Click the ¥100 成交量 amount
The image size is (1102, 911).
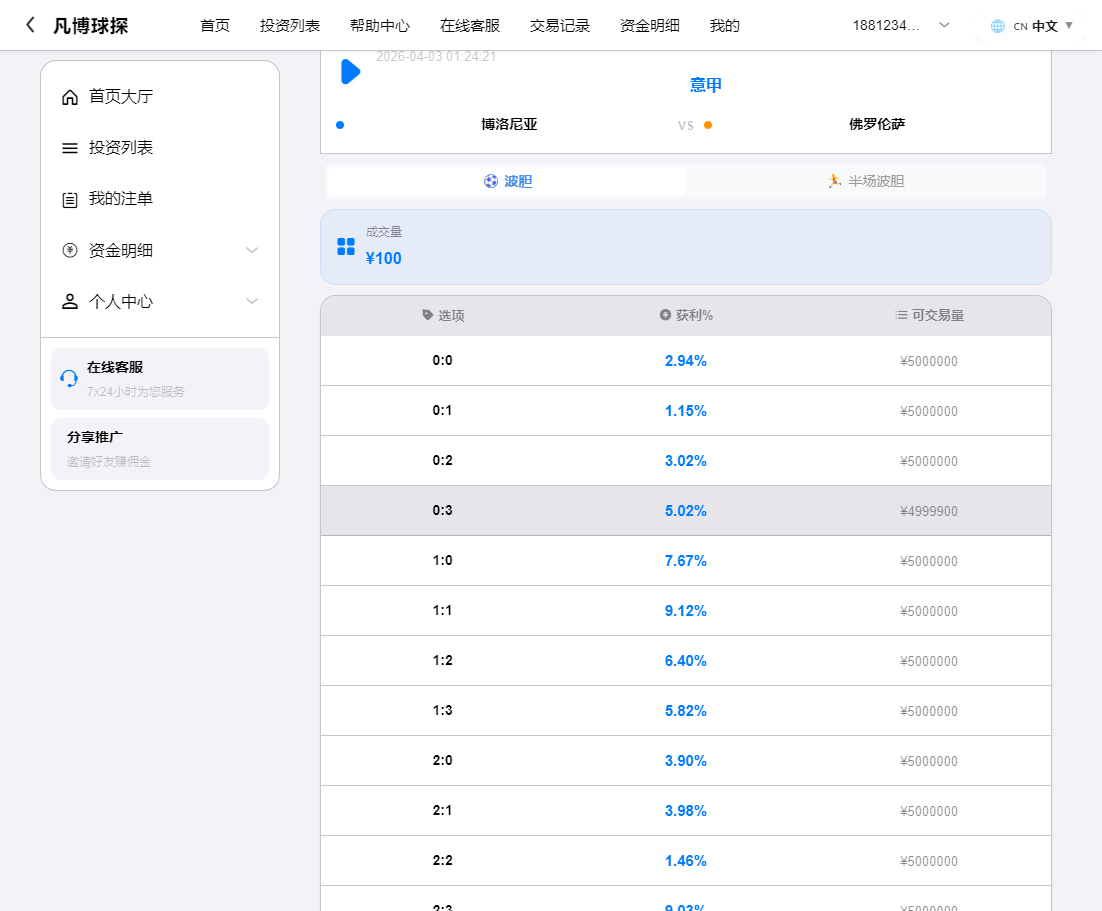pos(384,258)
